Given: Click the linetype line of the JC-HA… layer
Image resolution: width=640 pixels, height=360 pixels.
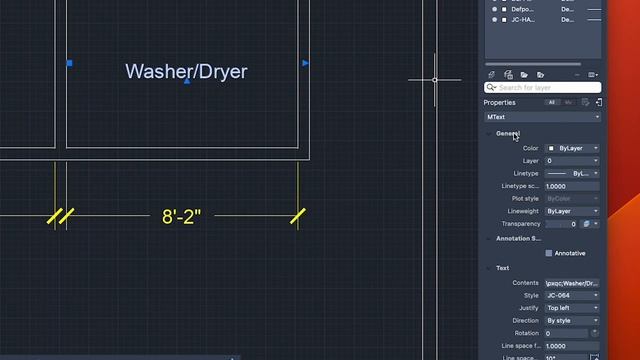Looking at the screenshot, I should 594,20.
